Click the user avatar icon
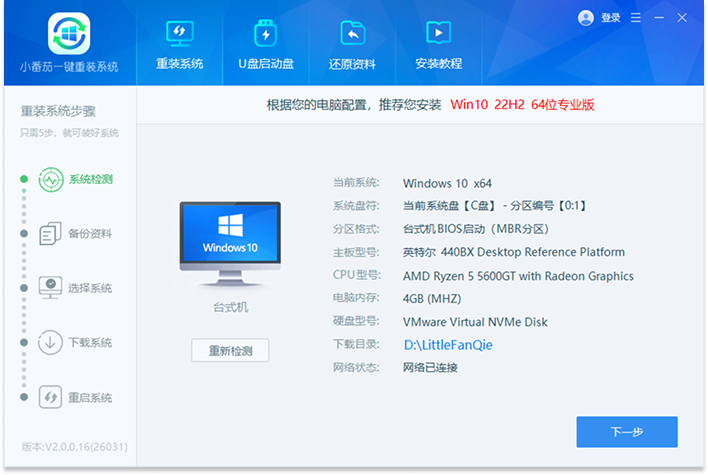708x475 pixels. click(x=586, y=18)
